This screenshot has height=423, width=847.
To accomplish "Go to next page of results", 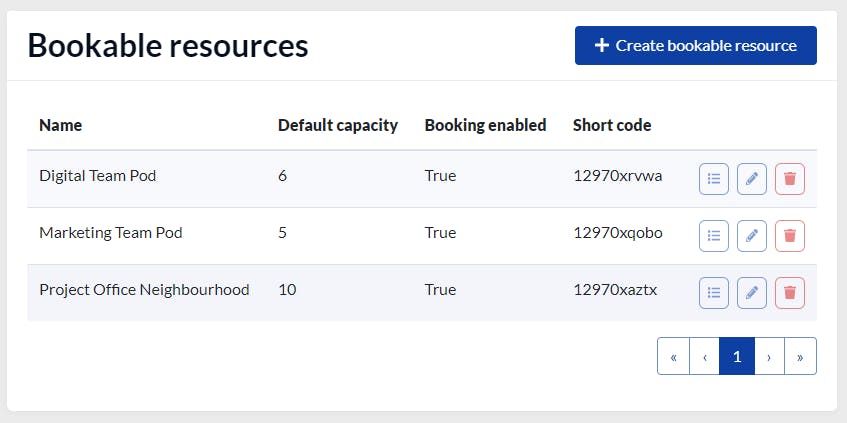I will click(769, 356).
